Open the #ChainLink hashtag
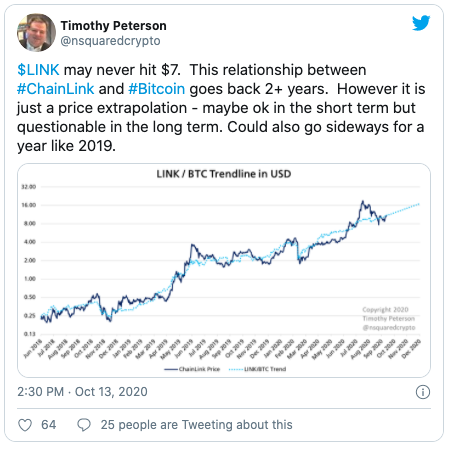This screenshot has width=450, height=451. (56, 89)
